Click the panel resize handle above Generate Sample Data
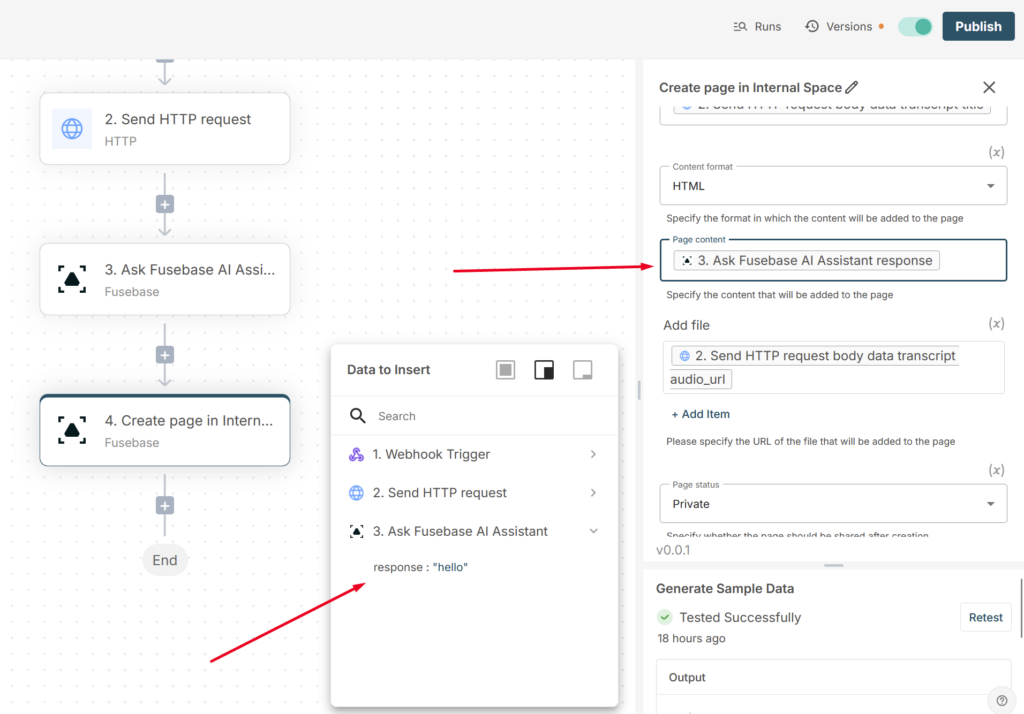This screenshot has height=714, width=1024. click(833, 565)
